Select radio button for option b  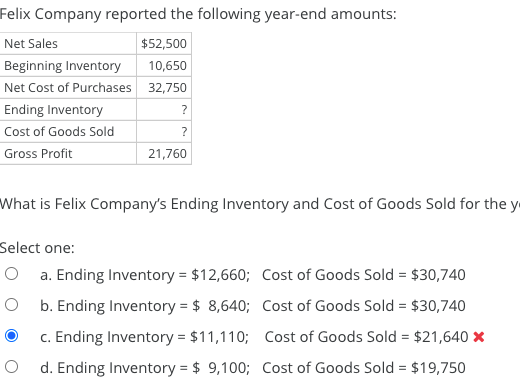(12, 305)
